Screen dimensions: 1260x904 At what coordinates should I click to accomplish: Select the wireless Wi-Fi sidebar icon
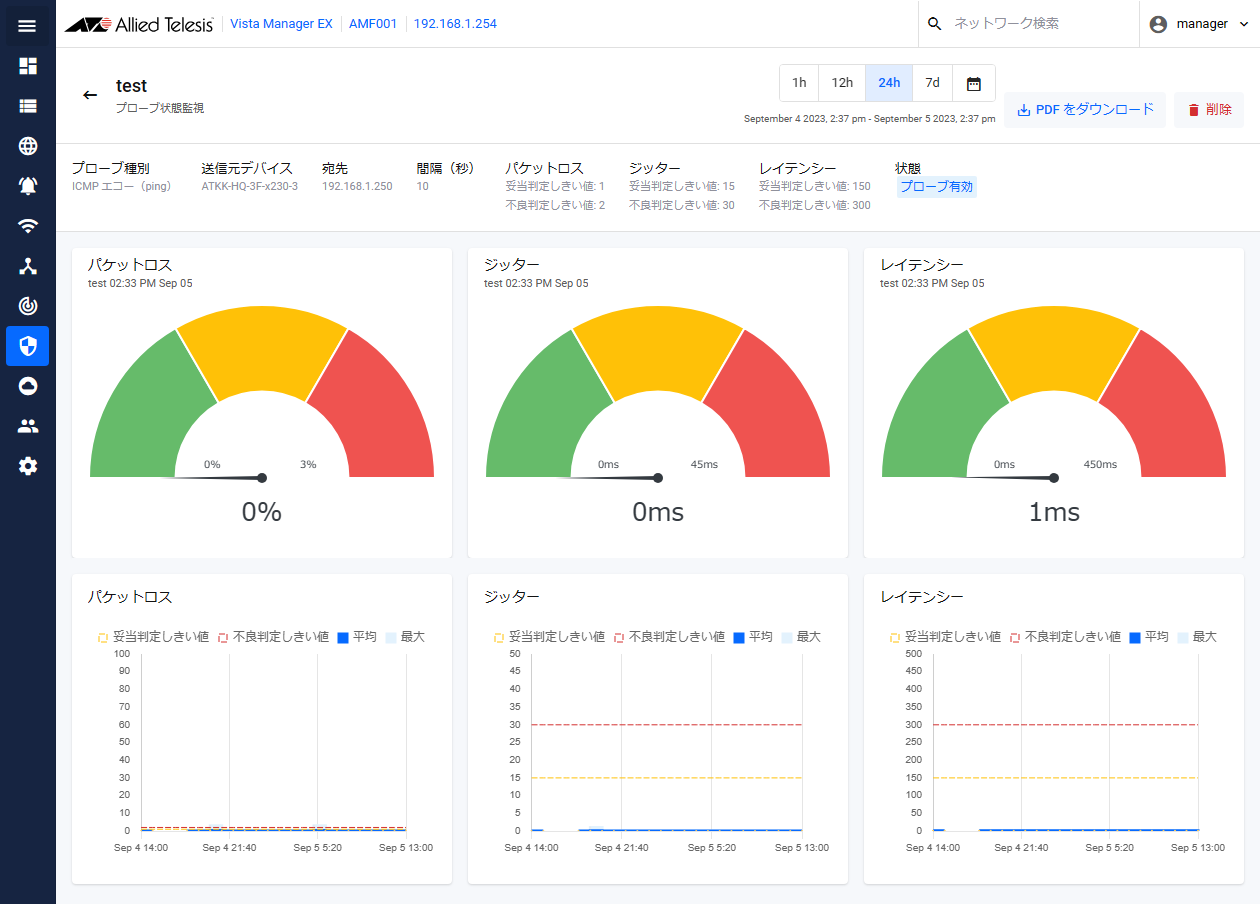coord(27,226)
